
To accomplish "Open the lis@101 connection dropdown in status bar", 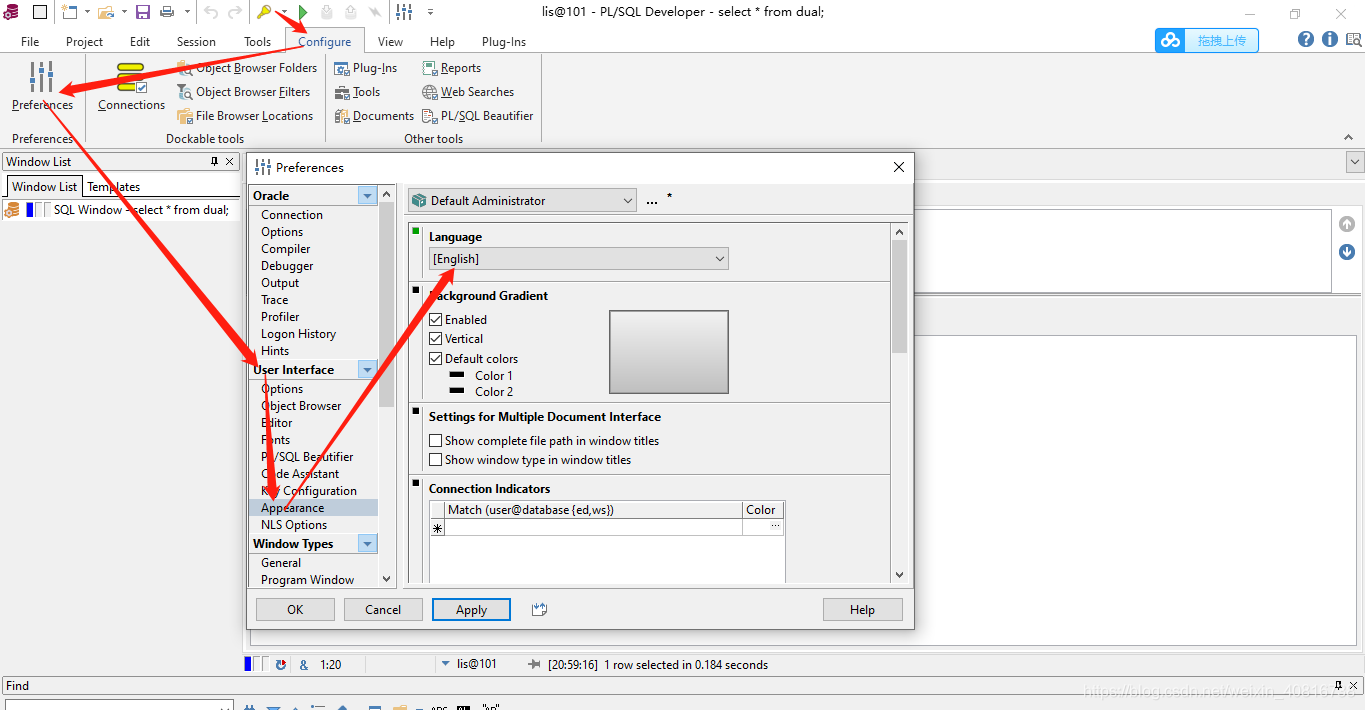I will coord(445,664).
